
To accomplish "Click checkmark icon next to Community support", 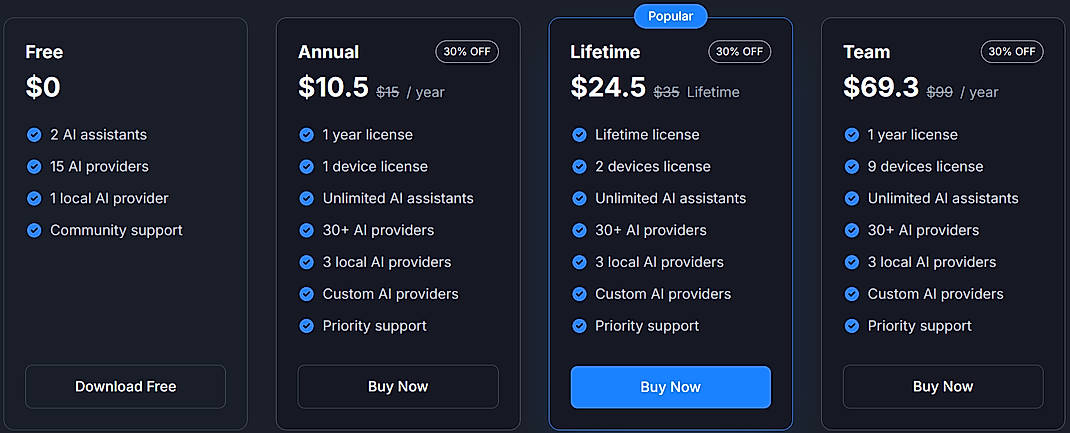I will click(34, 230).
